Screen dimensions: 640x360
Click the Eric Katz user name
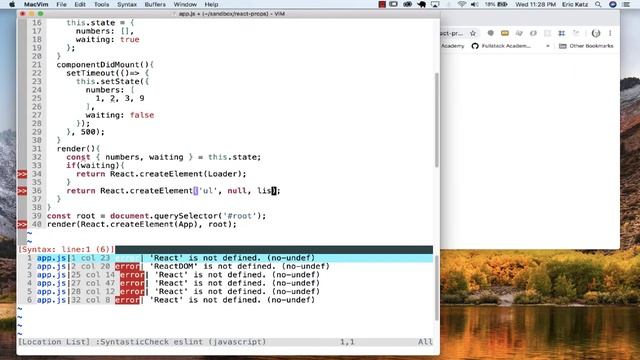(575, 4)
